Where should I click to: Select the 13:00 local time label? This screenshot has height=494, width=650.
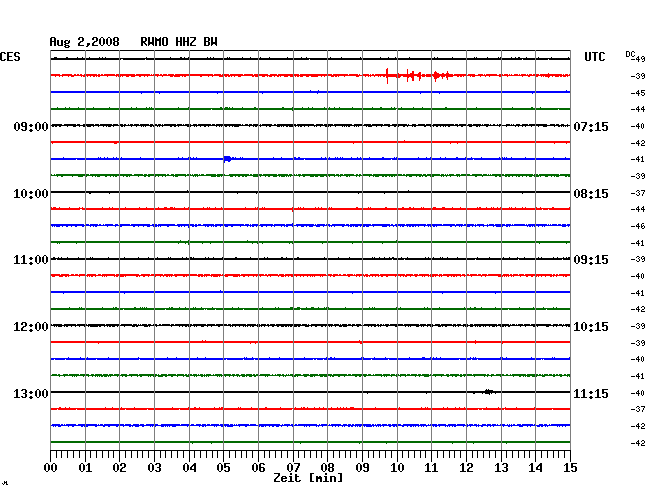coord(31,393)
